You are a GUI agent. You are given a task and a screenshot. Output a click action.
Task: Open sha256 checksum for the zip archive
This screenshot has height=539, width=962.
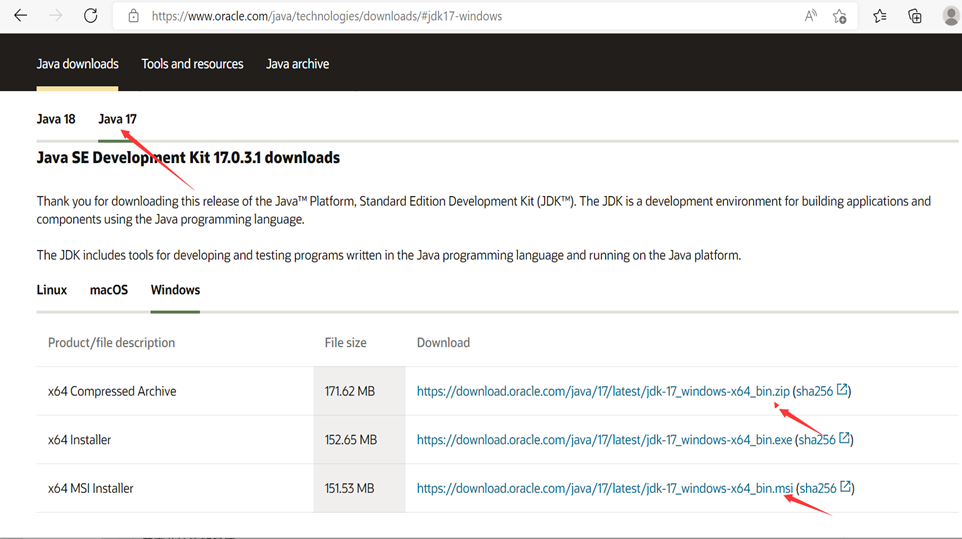[x=815, y=391]
